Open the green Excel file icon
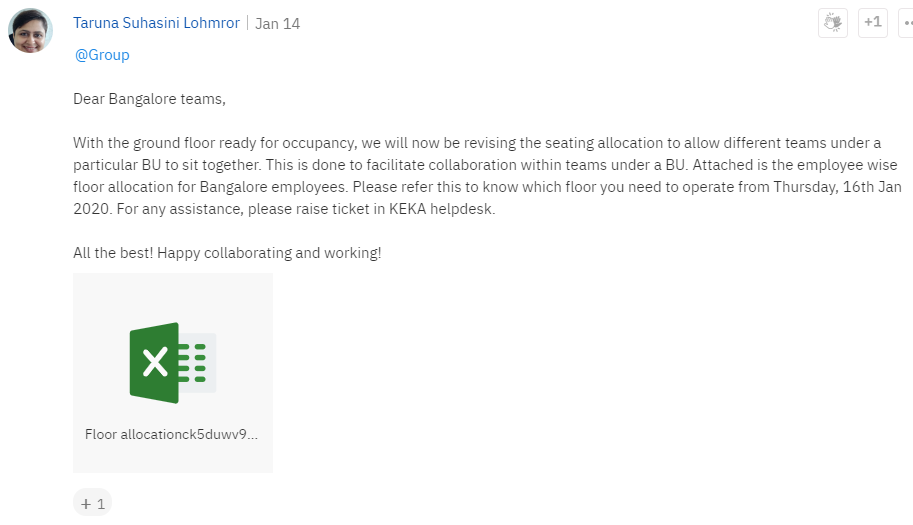This screenshot has width=913, height=525. coord(173,363)
